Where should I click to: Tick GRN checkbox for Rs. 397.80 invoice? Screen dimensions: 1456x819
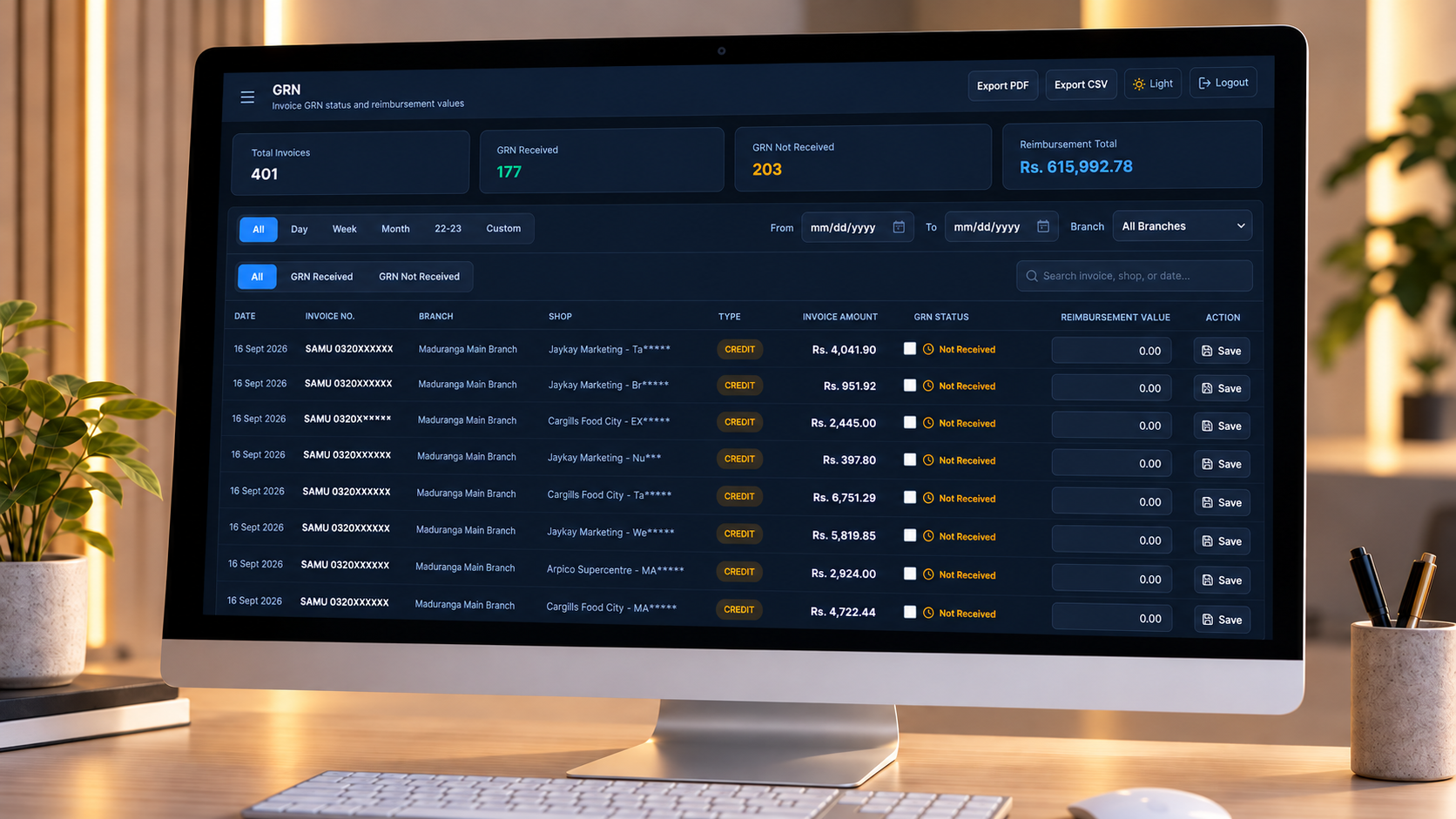tap(910, 460)
